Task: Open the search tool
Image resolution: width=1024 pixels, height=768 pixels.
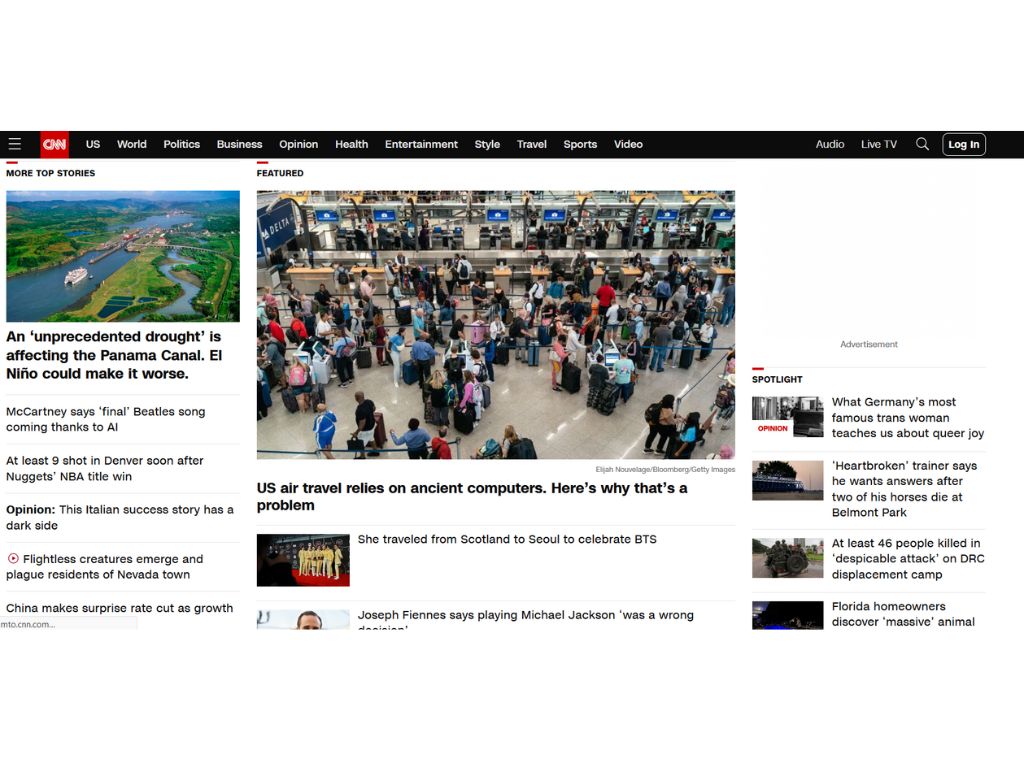Action: click(x=922, y=144)
